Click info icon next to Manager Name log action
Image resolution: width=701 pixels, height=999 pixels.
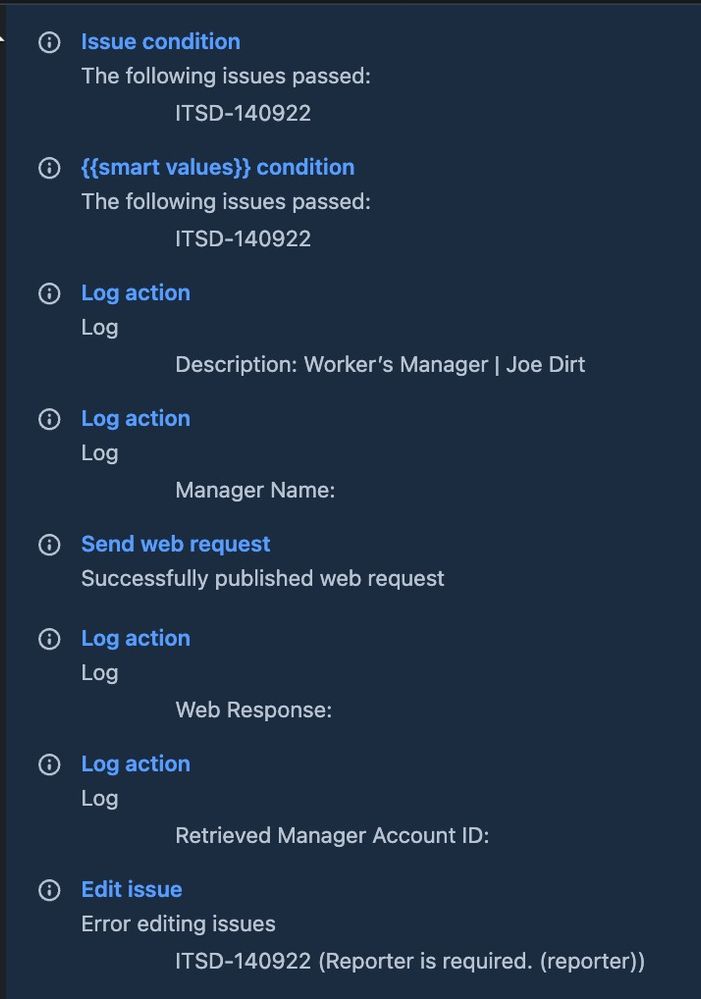pyautogui.click(x=49, y=419)
